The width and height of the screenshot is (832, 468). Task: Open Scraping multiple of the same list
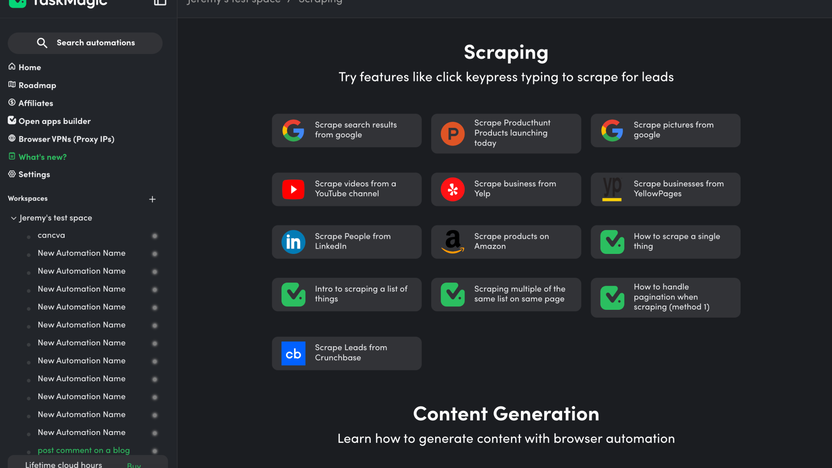click(x=506, y=294)
